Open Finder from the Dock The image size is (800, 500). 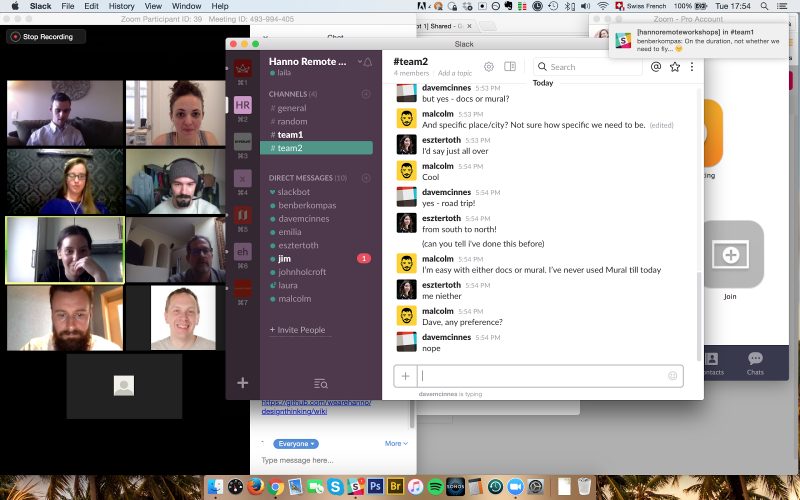[216, 486]
